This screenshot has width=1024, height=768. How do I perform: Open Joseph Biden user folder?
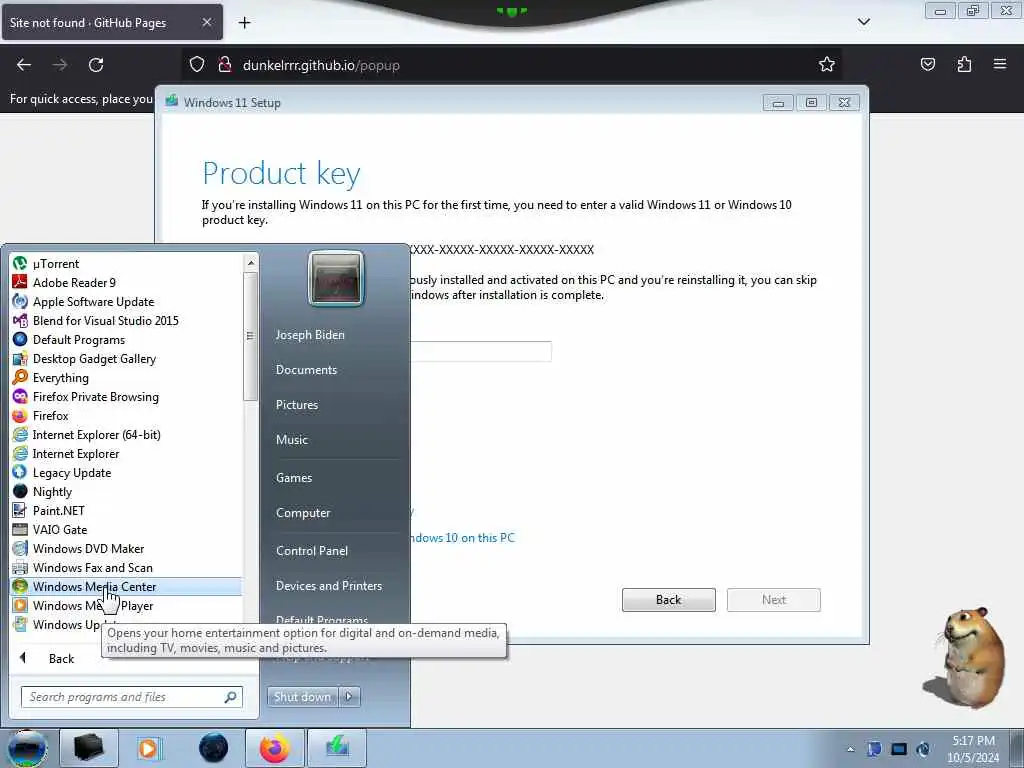310,334
